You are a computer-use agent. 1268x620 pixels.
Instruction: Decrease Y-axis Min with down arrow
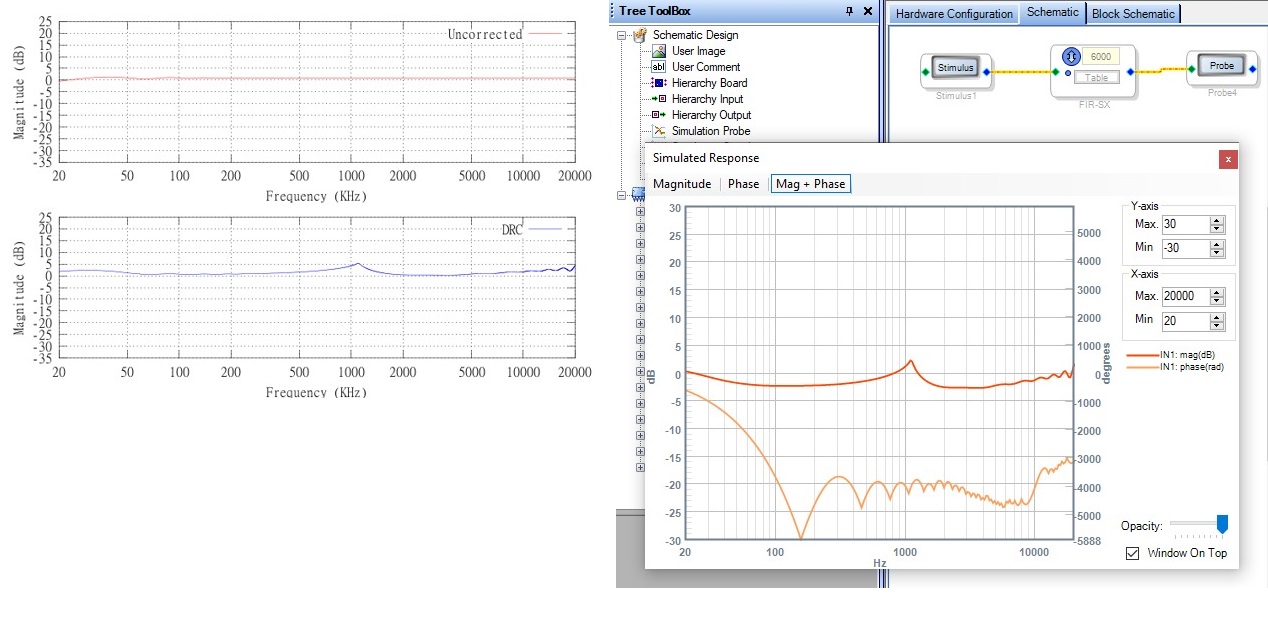[x=1216, y=252]
